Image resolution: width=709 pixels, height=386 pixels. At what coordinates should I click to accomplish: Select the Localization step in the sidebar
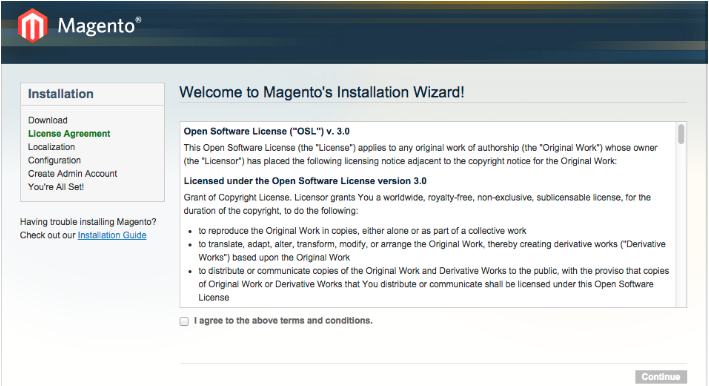point(51,147)
